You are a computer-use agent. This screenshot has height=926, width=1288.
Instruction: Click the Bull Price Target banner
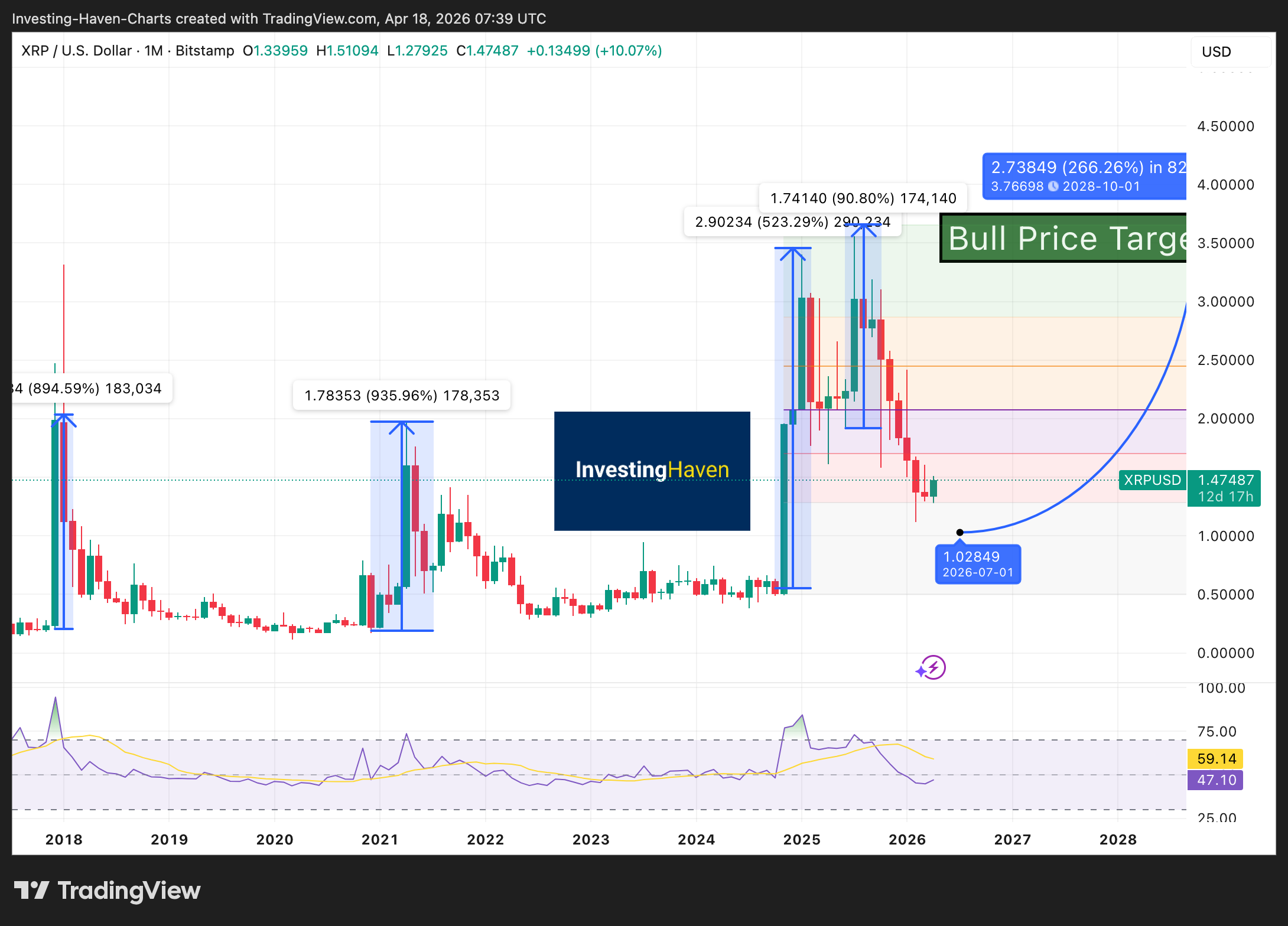[1063, 238]
